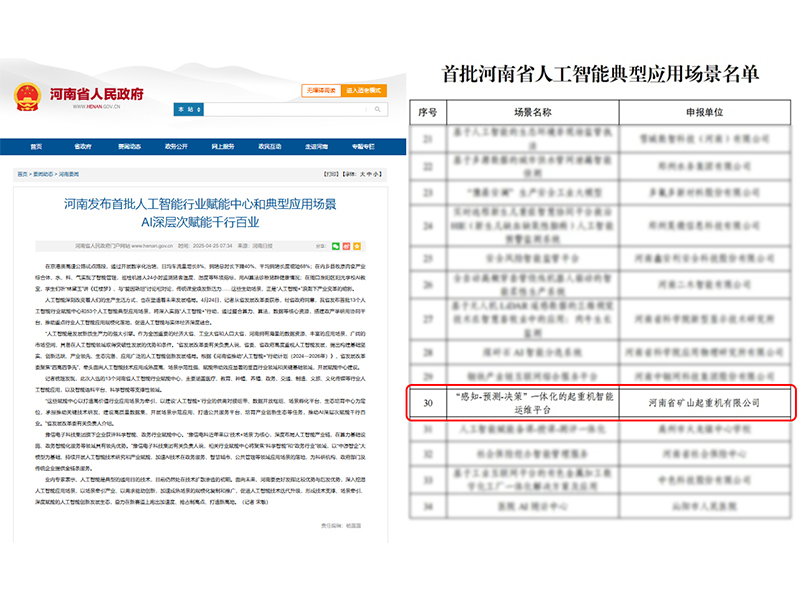The height and width of the screenshot is (600, 800).
Task: Switch to the 首页 navigation tab
Action: [35, 143]
